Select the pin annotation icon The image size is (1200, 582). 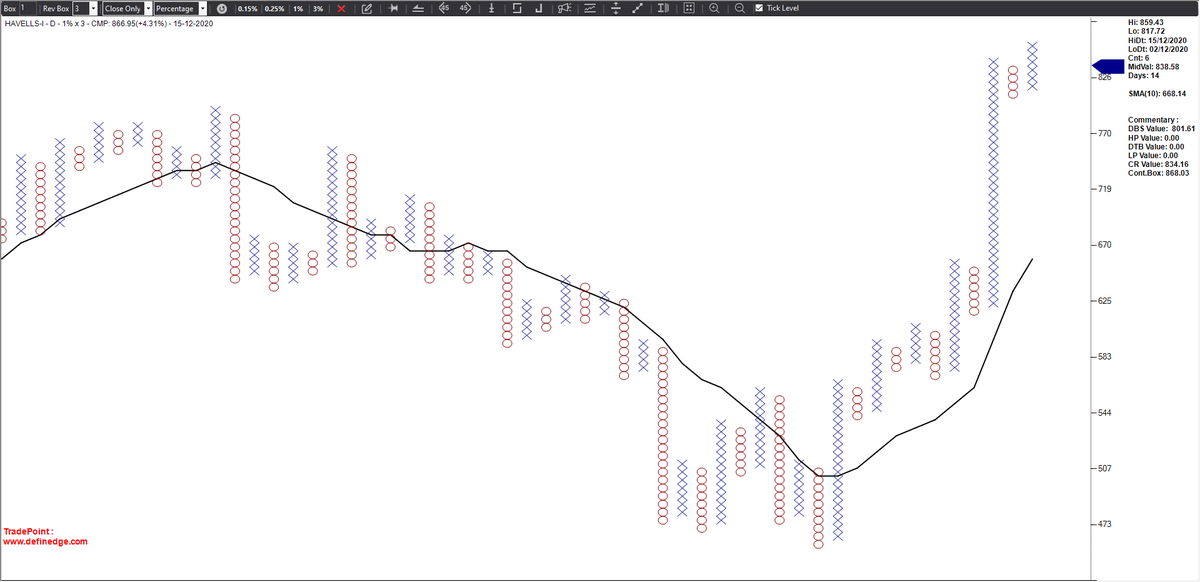[392, 8]
